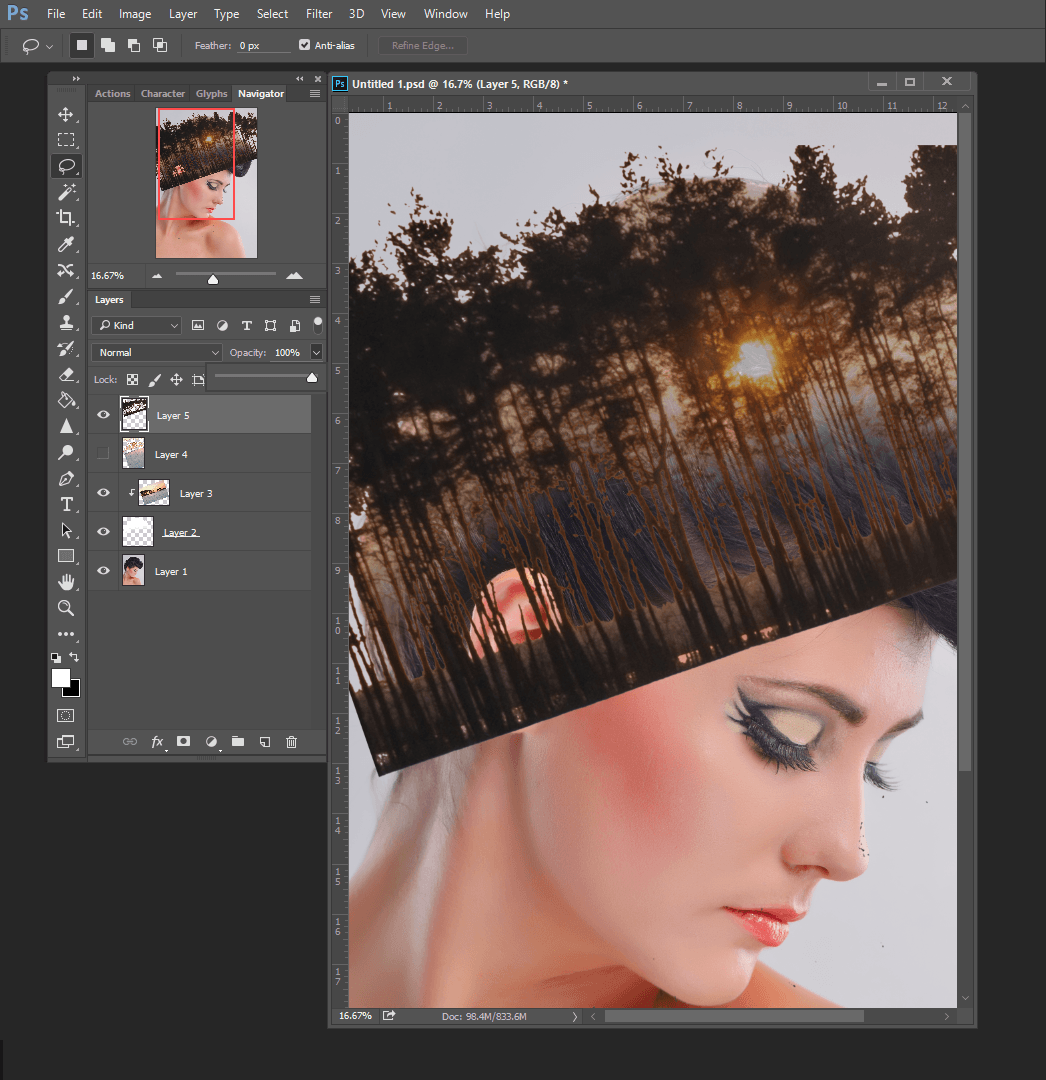Screen dimensions: 1046x1080
Task: Open the Filter menu
Action: pyautogui.click(x=319, y=14)
